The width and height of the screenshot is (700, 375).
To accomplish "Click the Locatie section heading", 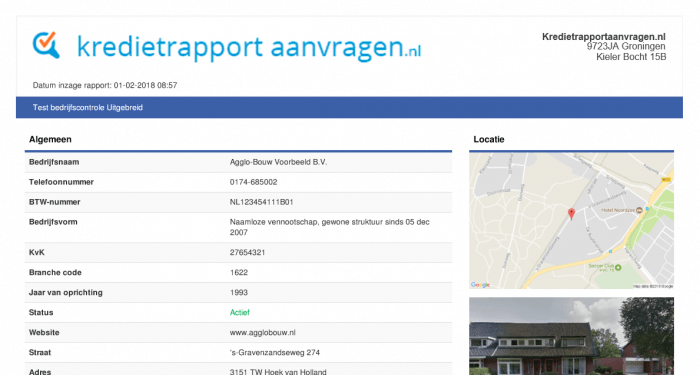I will [489, 139].
